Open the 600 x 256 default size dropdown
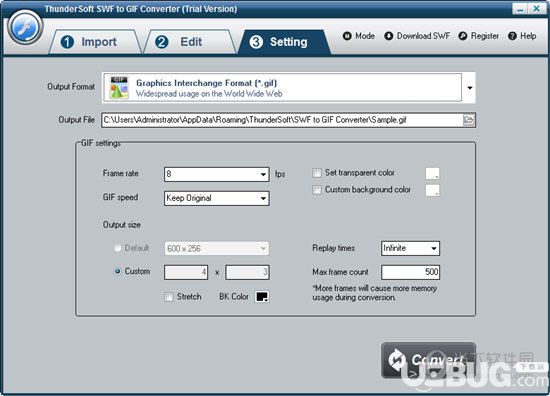550x396 pixels. (x=216, y=248)
